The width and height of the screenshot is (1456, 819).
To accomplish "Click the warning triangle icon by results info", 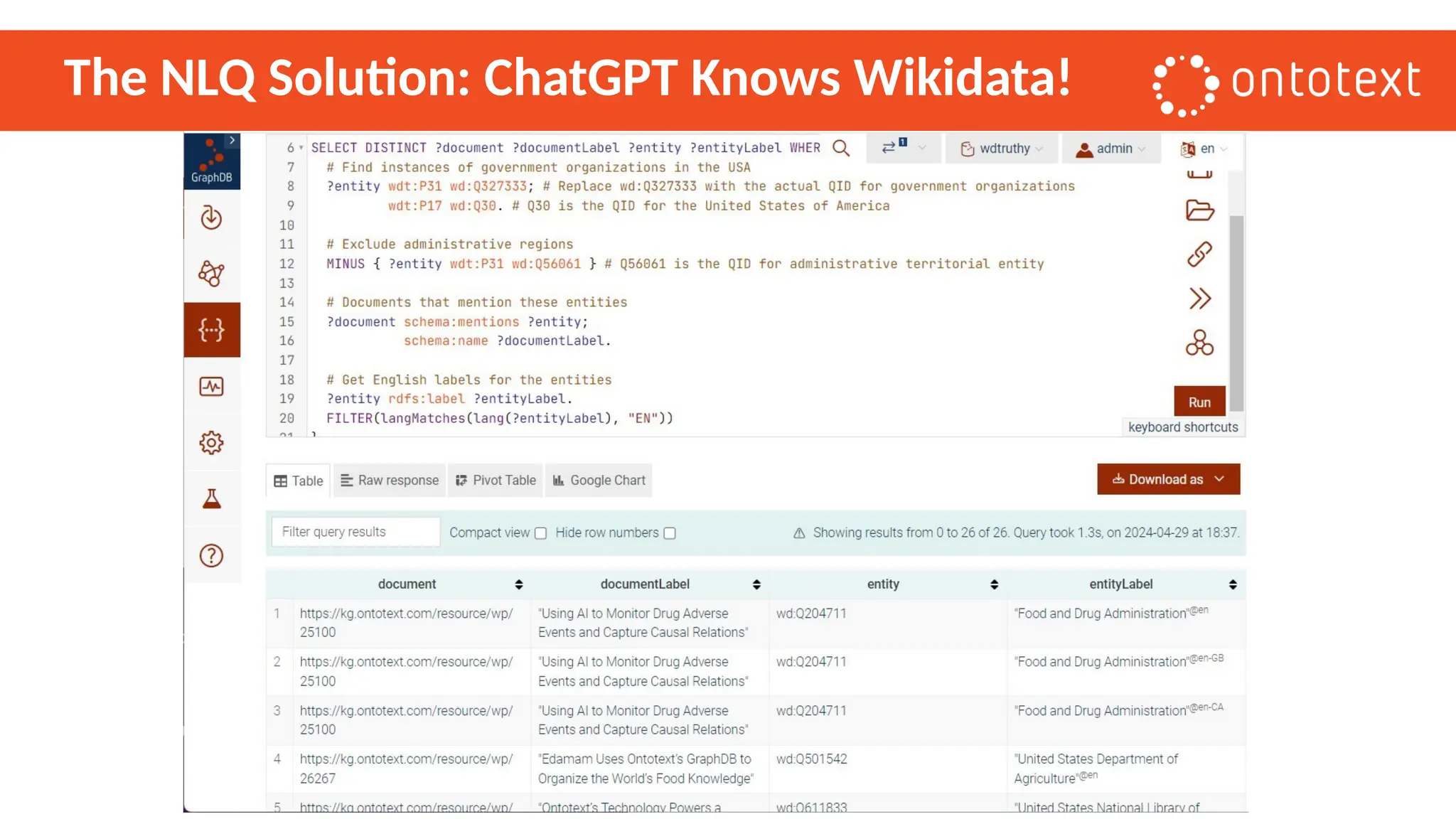I will (x=799, y=533).
